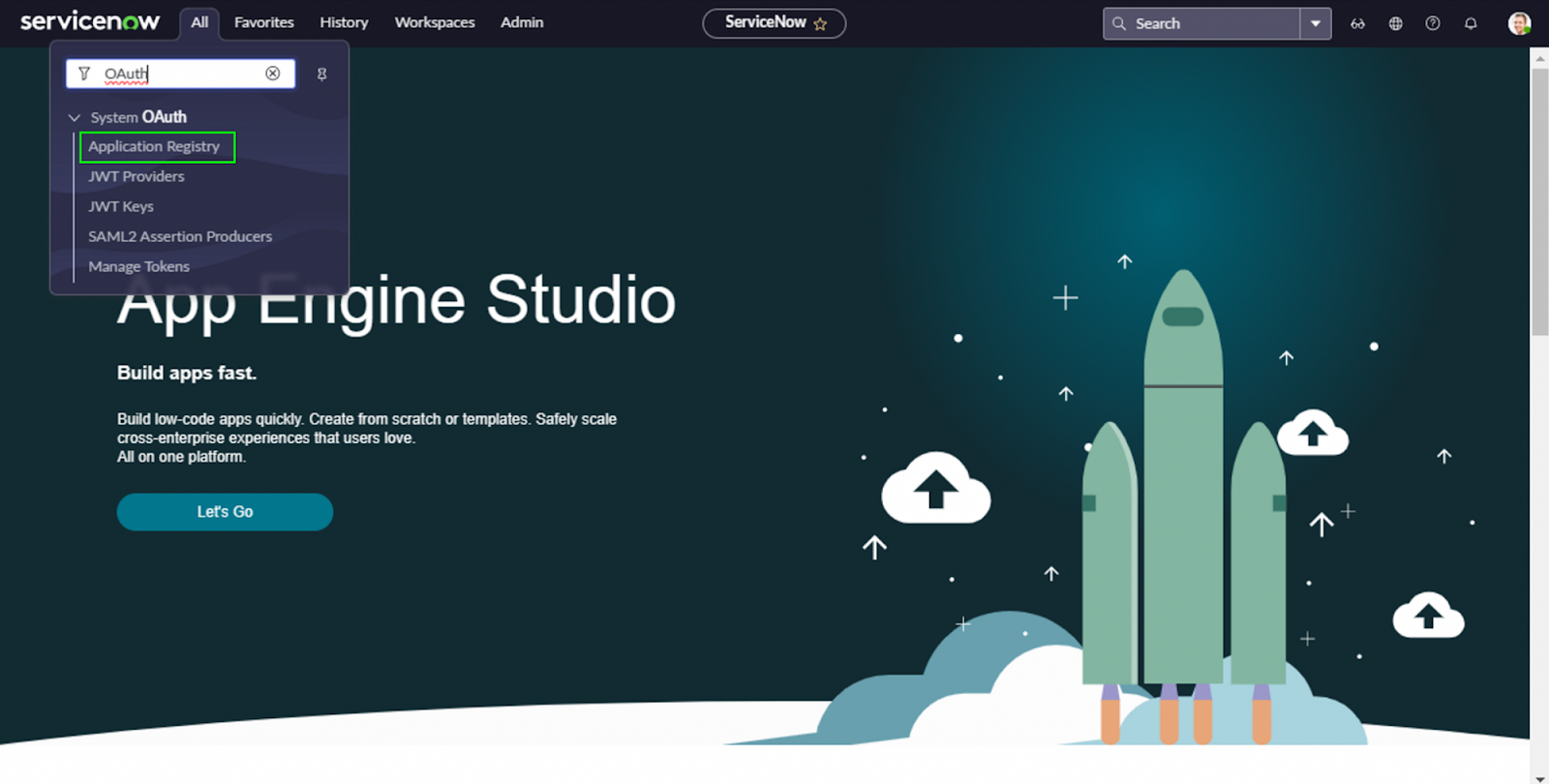Open JWT Keys module
The height and width of the screenshot is (784, 1549).
tap(121, 206)
